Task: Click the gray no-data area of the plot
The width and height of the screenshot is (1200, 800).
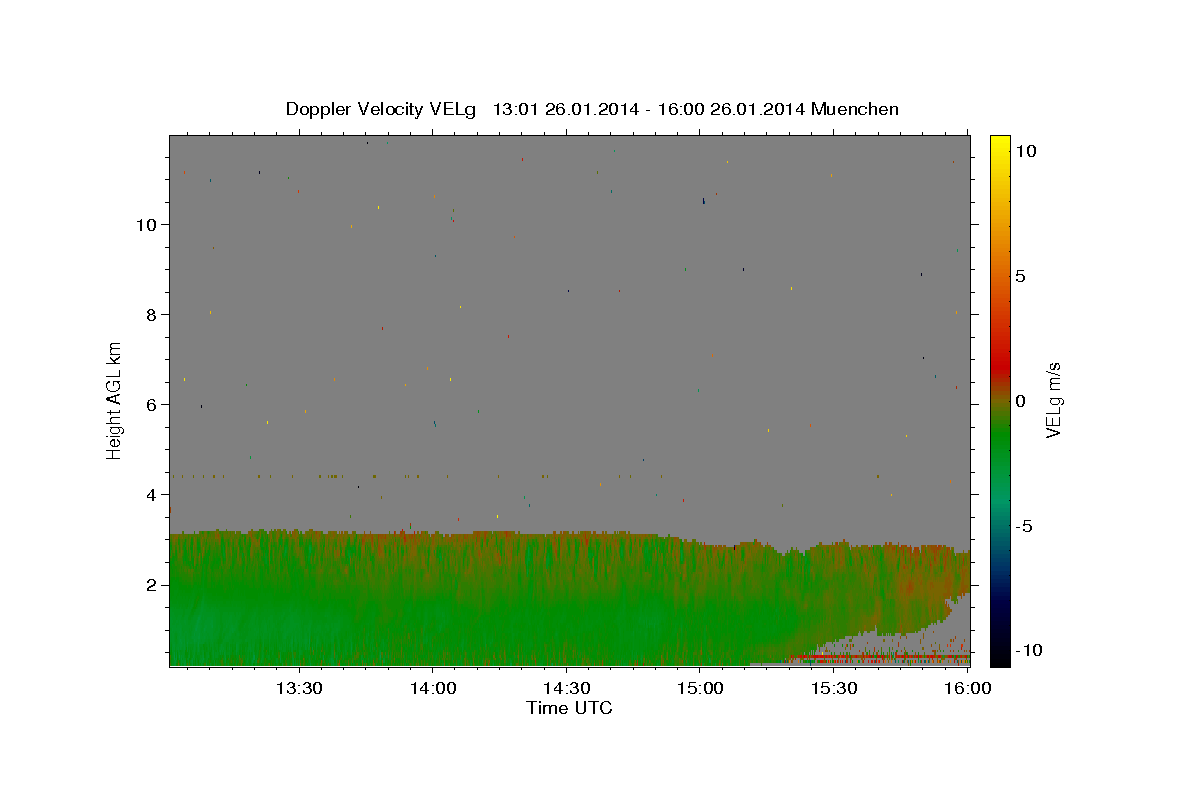Action: (570, 330)
